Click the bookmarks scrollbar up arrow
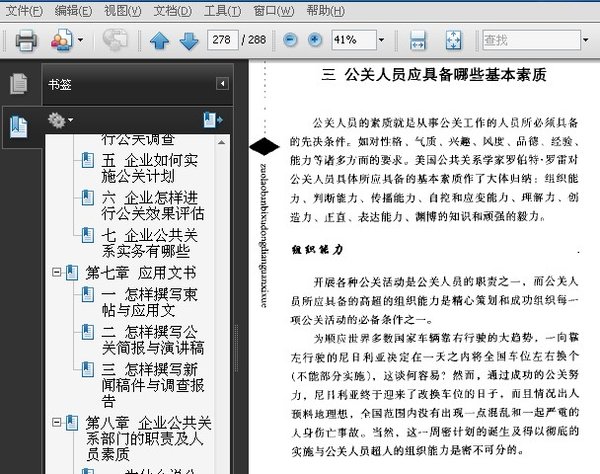Viewport: 600px width, 474px height. [x=222, y=142]
